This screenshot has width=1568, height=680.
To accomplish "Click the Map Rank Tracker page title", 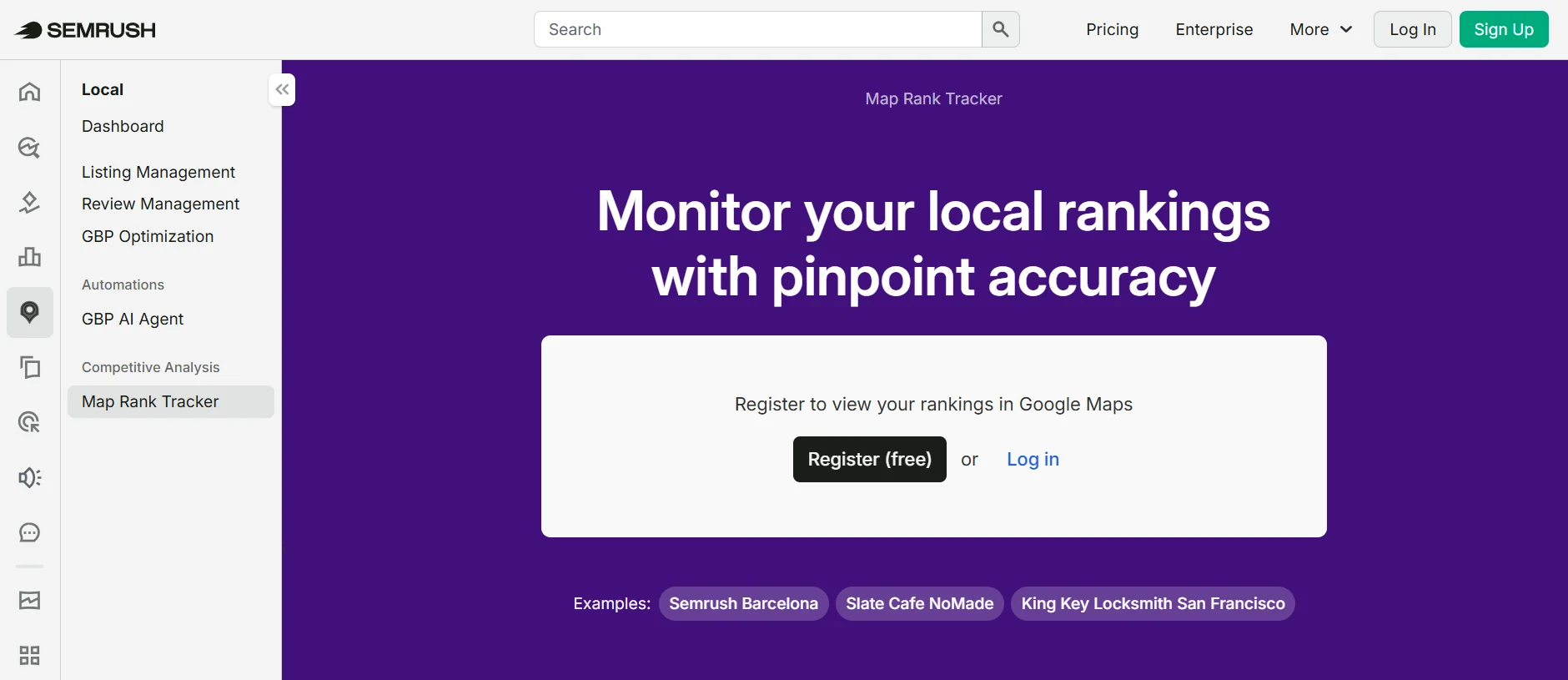I will [x=933, y=98].
